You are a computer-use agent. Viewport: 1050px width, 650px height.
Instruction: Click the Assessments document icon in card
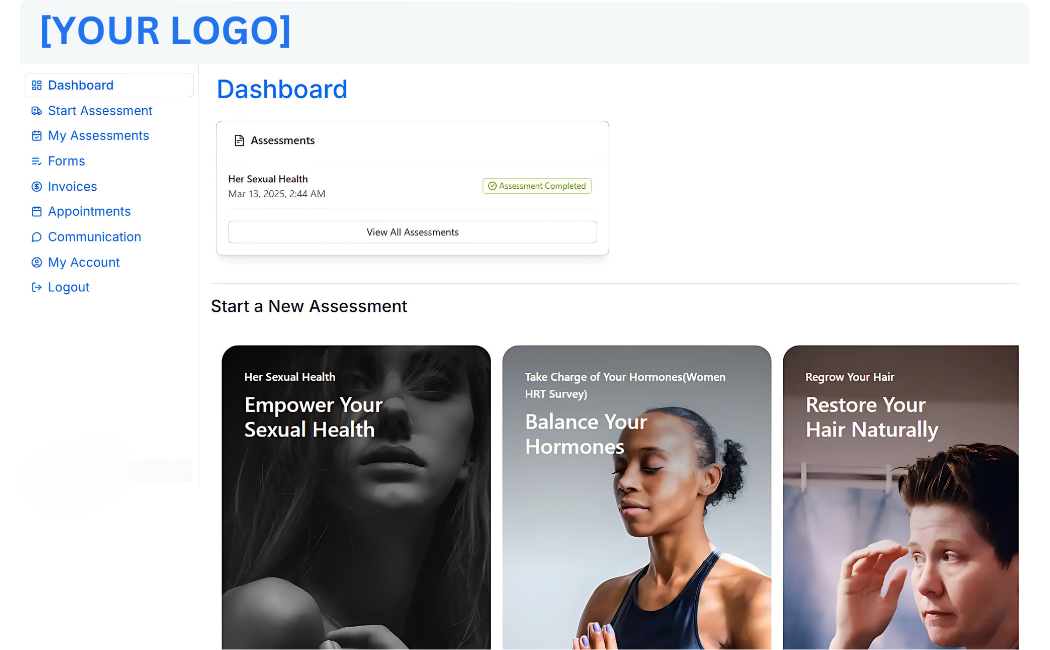click(239, 141)
